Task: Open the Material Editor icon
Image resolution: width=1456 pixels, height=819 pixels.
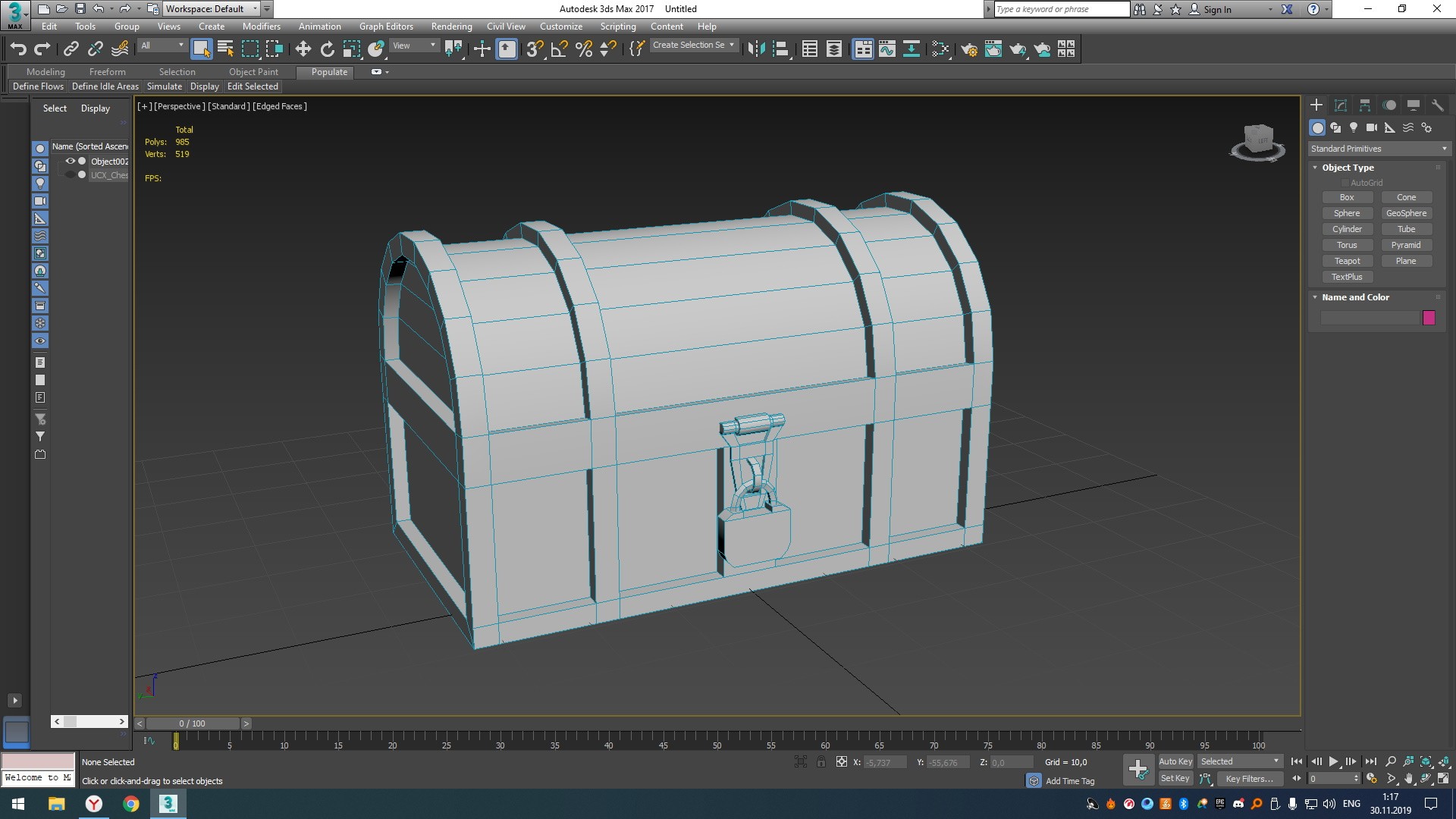Action: pos(941,49)
